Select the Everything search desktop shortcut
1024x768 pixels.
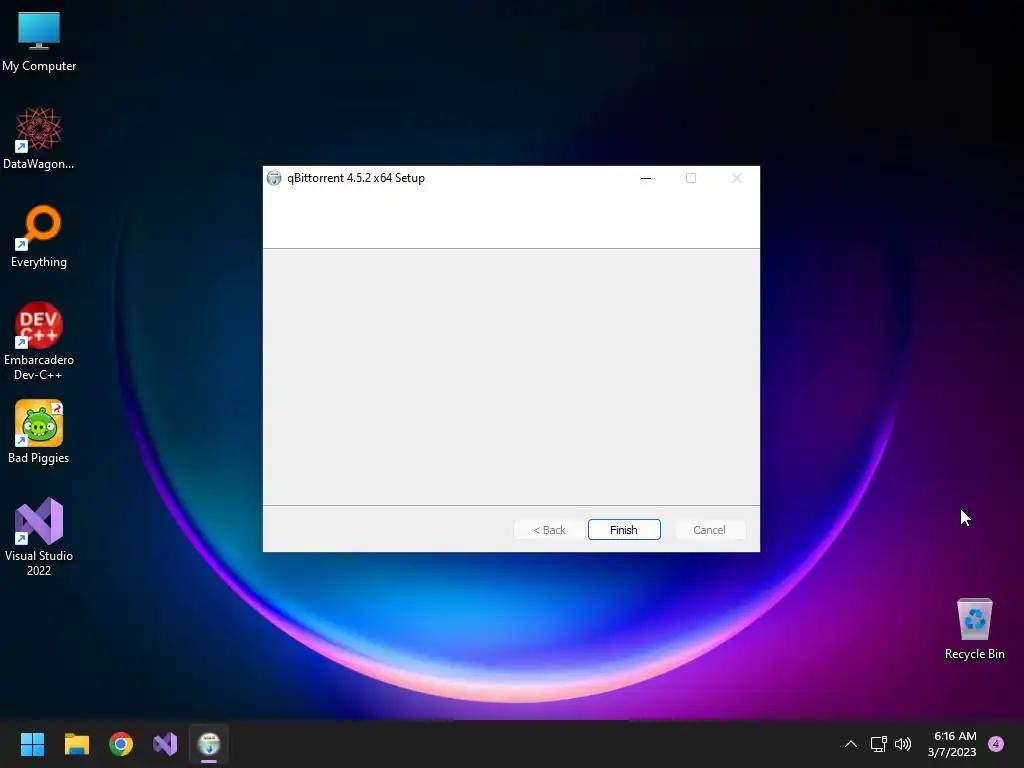tap(39, 236)
